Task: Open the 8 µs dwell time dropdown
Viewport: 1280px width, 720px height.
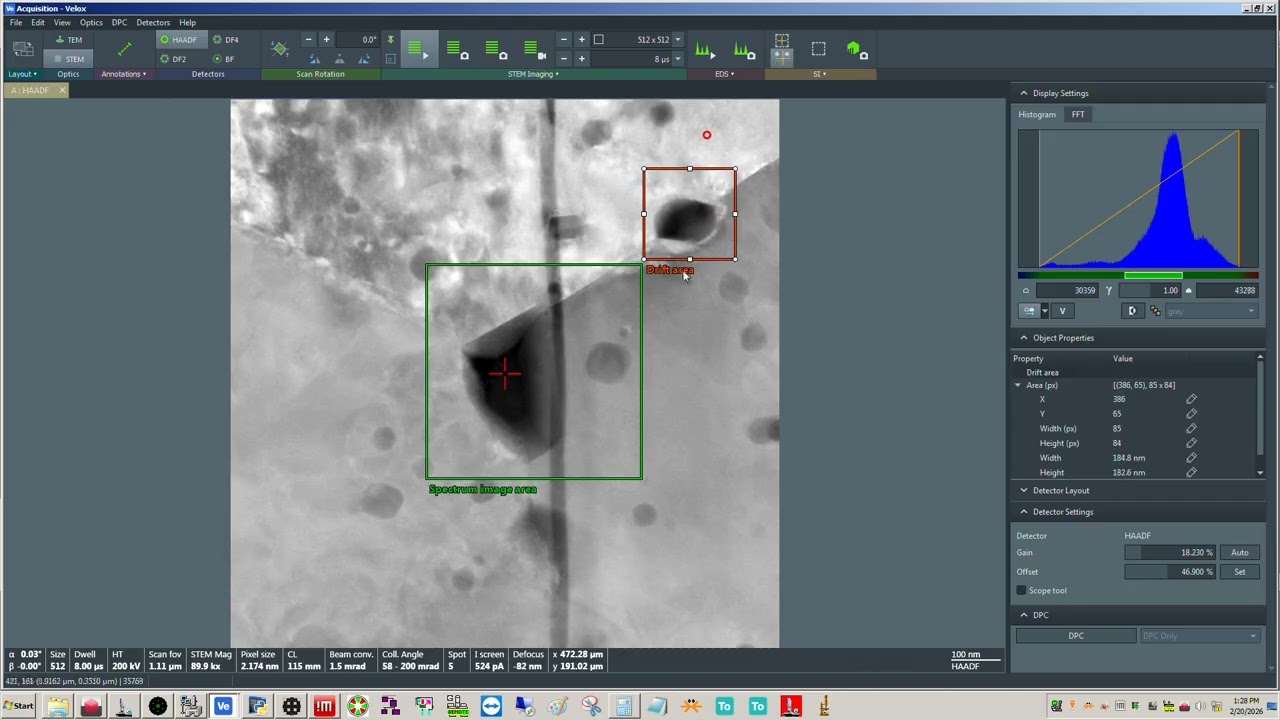Action: pyautogui.click(x=677, y=59)
